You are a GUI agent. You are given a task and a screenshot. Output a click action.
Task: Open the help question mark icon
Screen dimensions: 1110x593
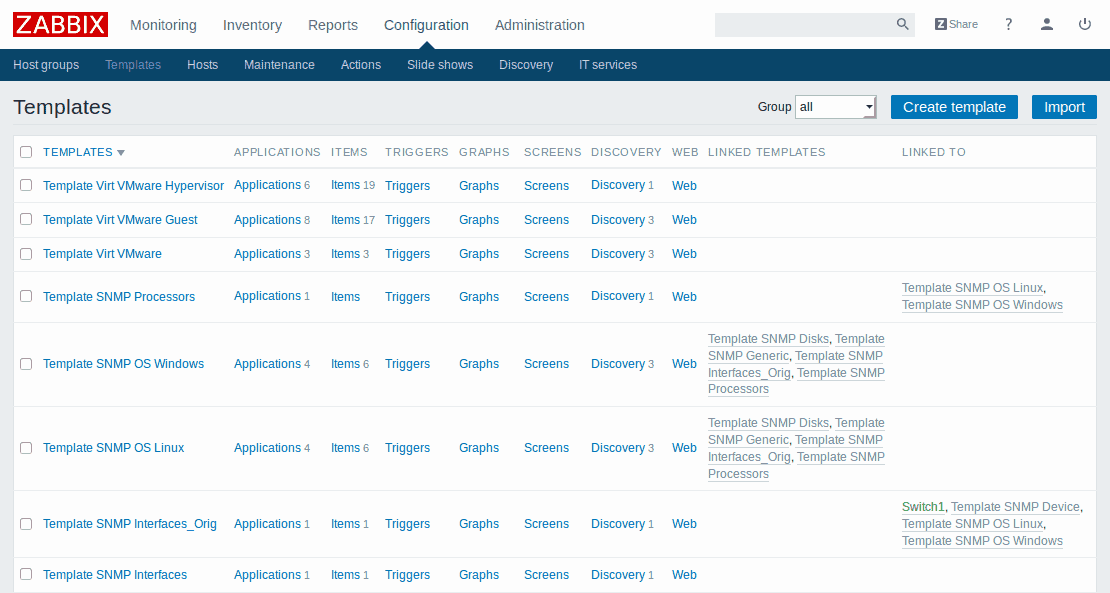[1009, 24]
